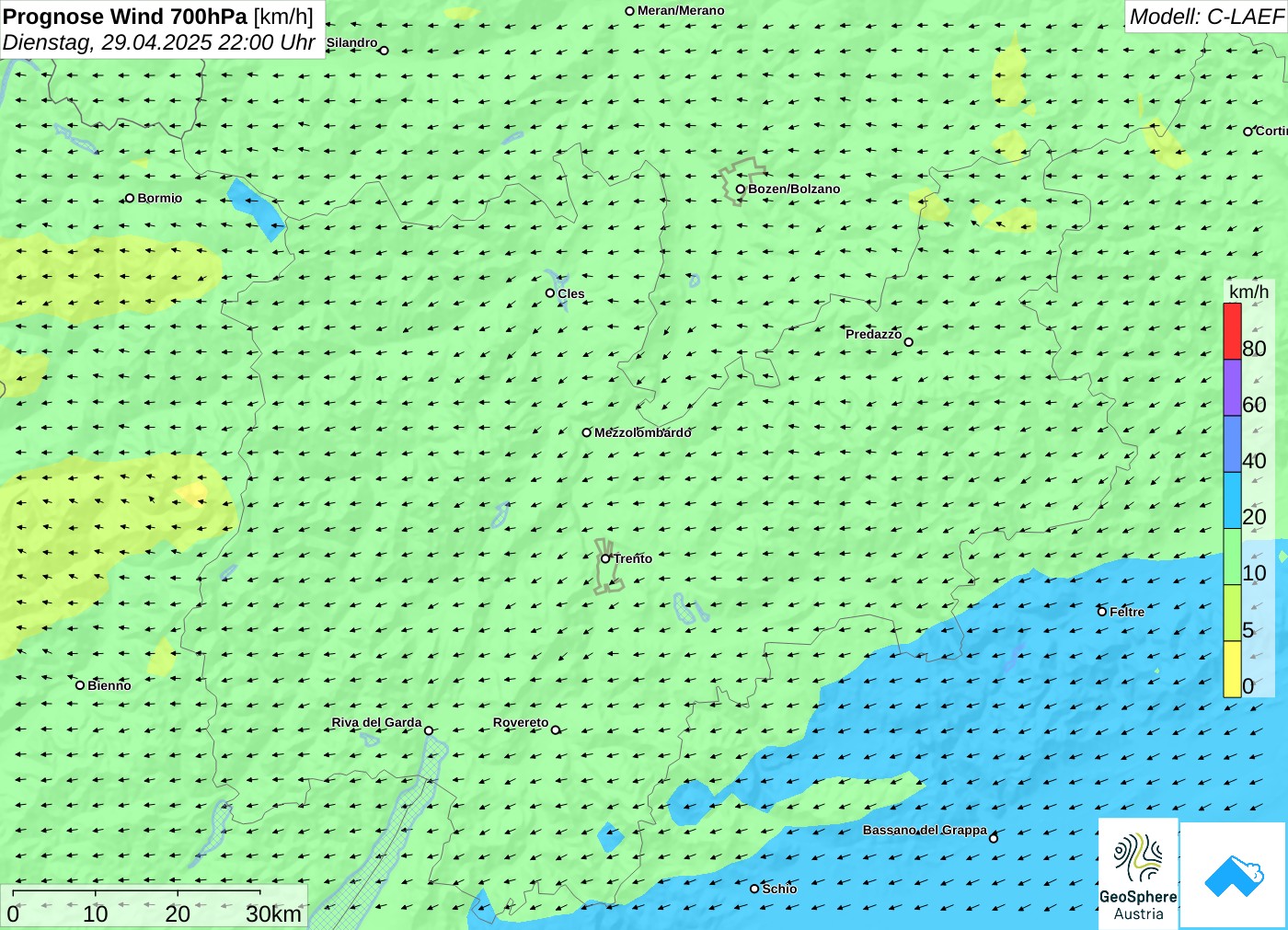Click the 'Bozen/Bolzano' city label

click(x=794, y=189)
